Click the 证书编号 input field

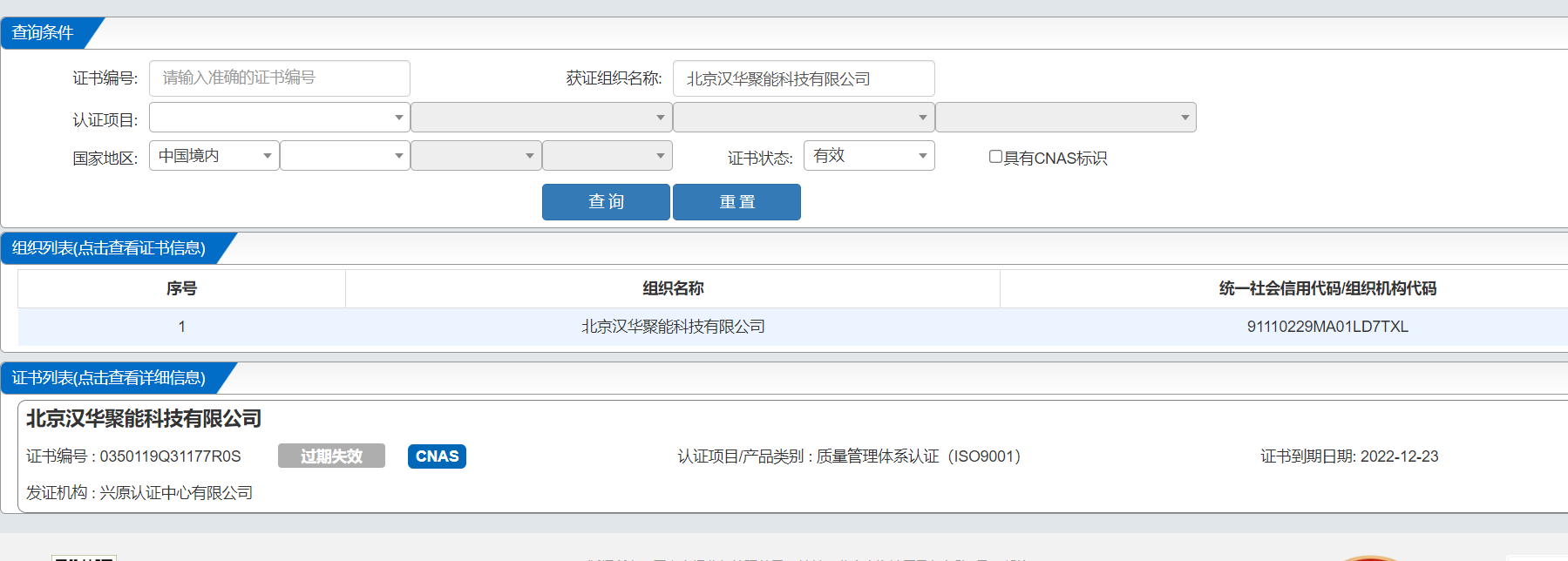280,78
